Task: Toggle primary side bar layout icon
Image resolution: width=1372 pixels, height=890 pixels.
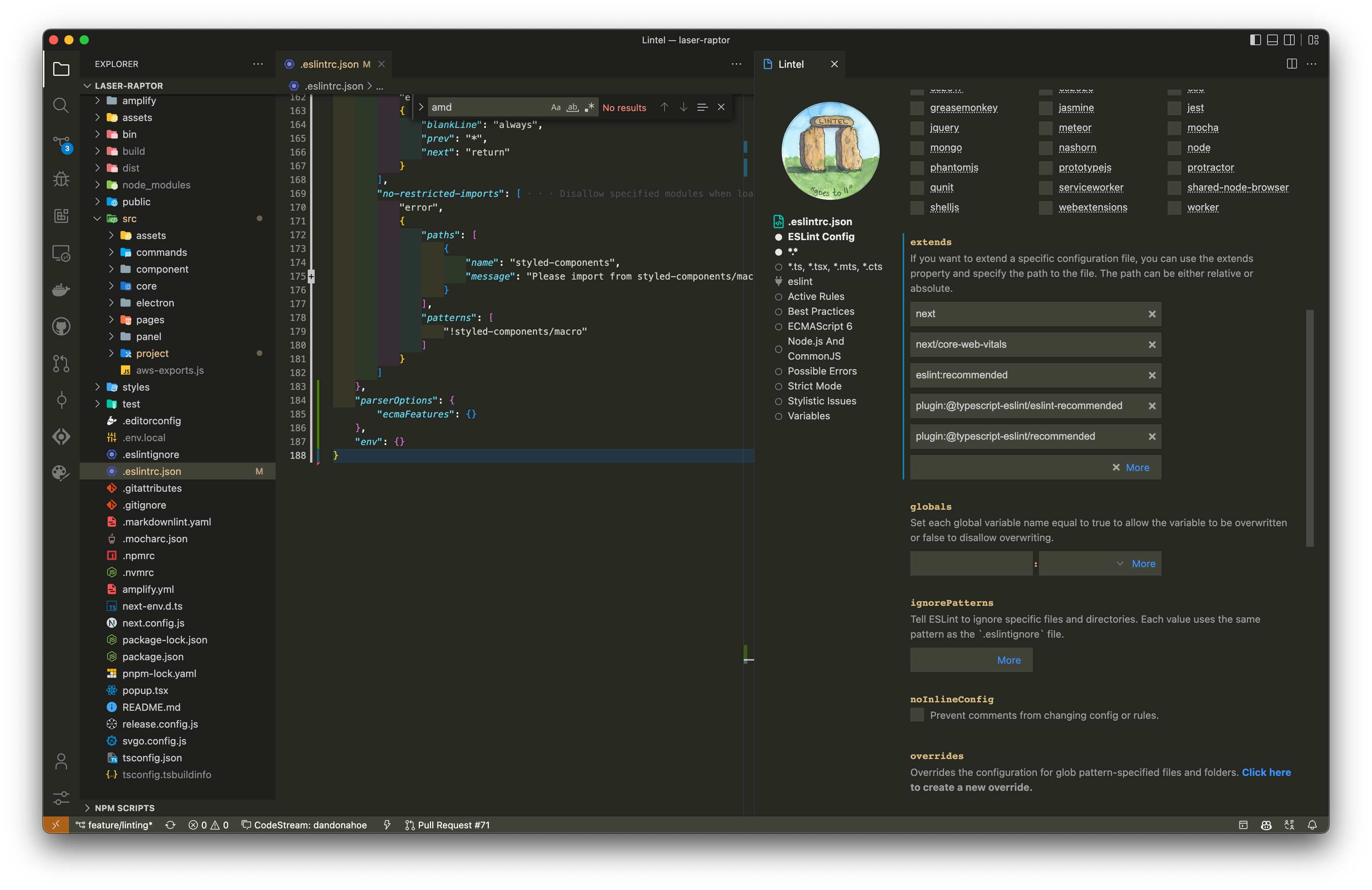Action: point(1255,40)
